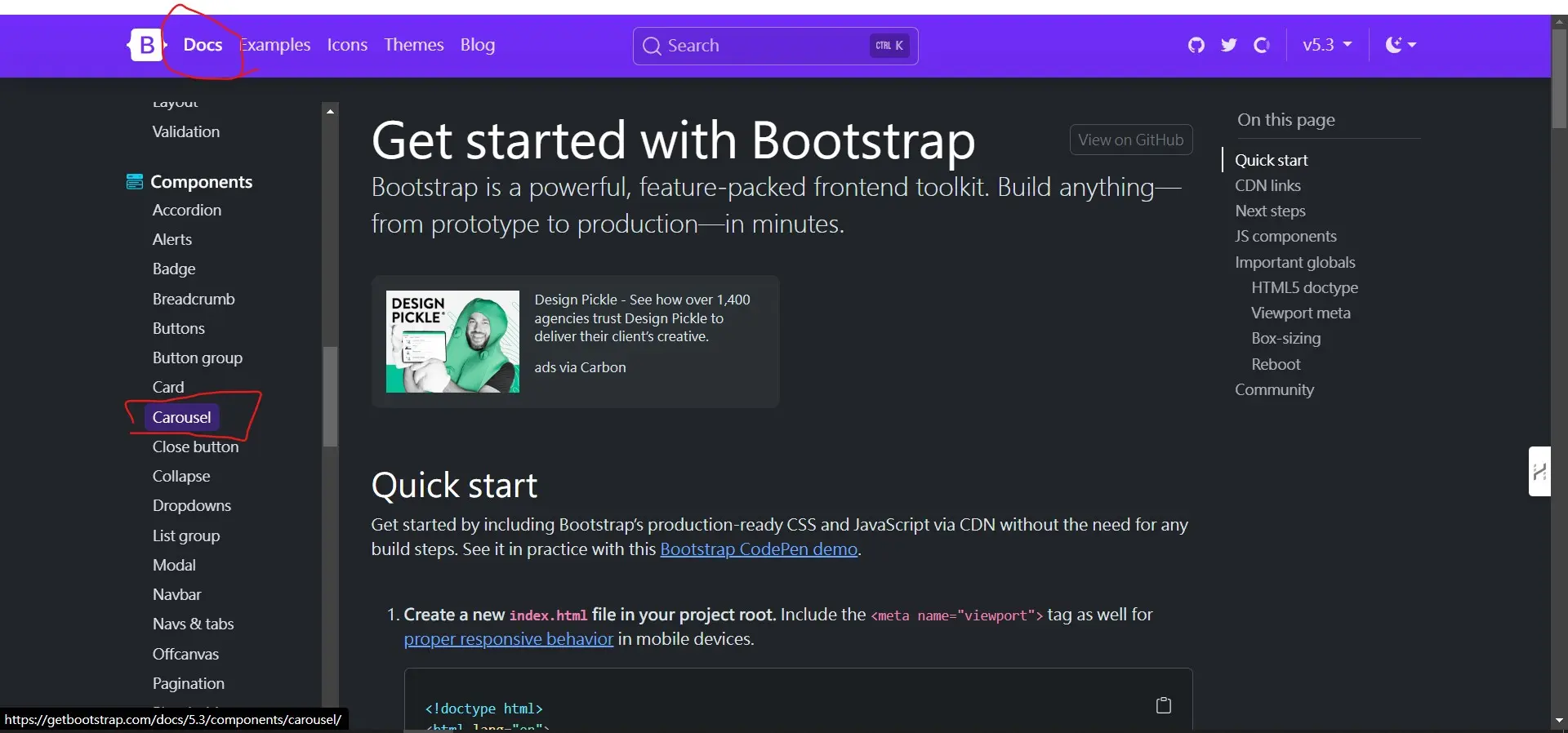The image size is (1568, 733).
Task: Click the Bootstrap logo in the navbar
Action: 146,46
